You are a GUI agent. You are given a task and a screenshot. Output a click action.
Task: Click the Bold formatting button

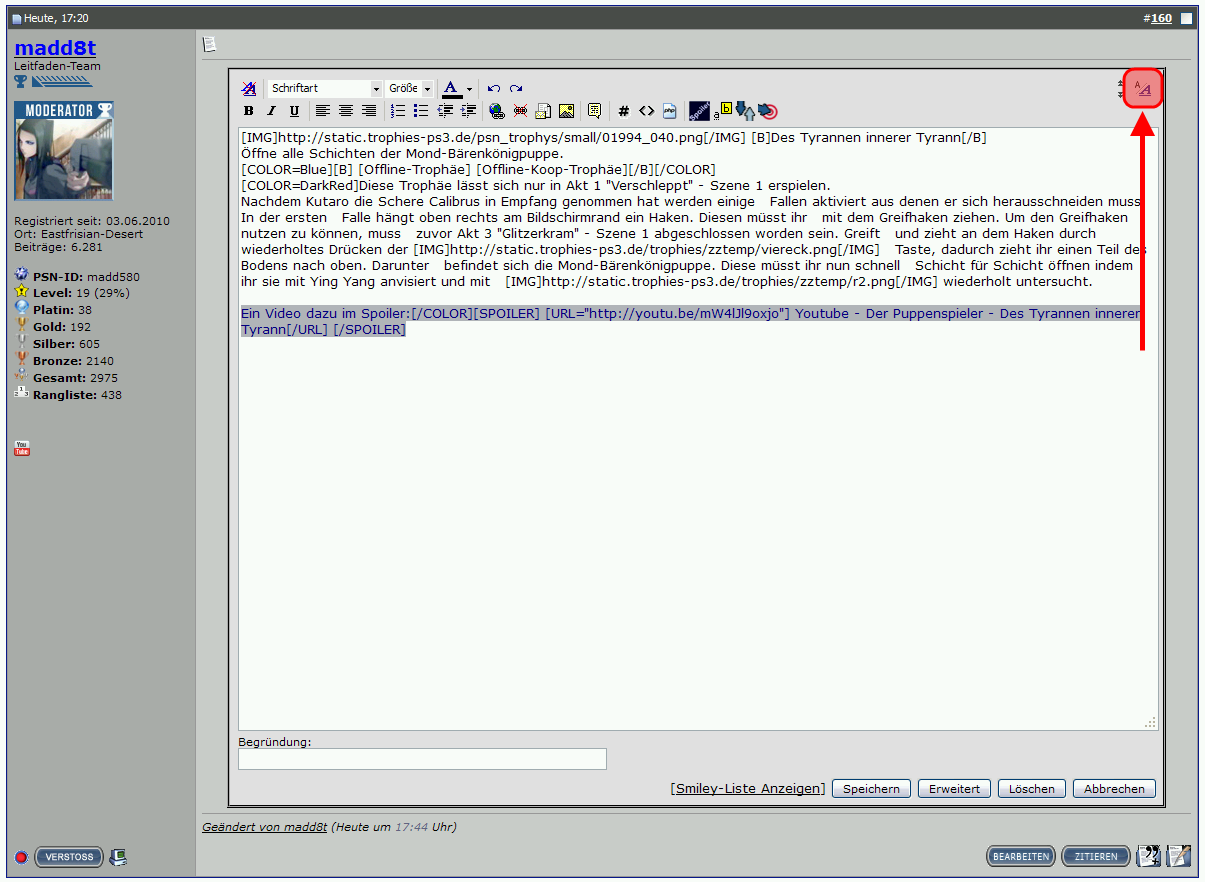pos(249,111)
